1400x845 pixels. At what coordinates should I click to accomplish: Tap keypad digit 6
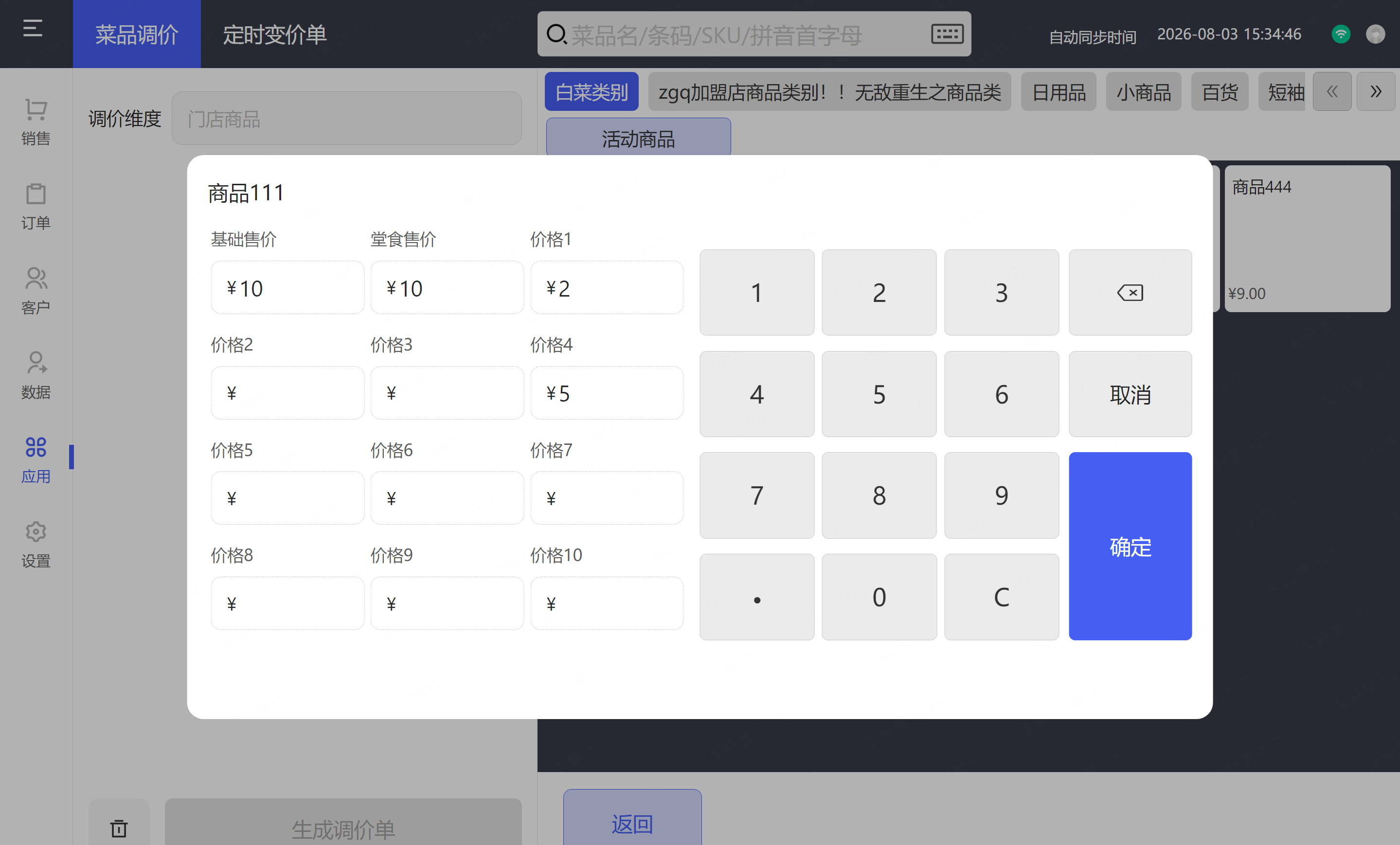1002,394
